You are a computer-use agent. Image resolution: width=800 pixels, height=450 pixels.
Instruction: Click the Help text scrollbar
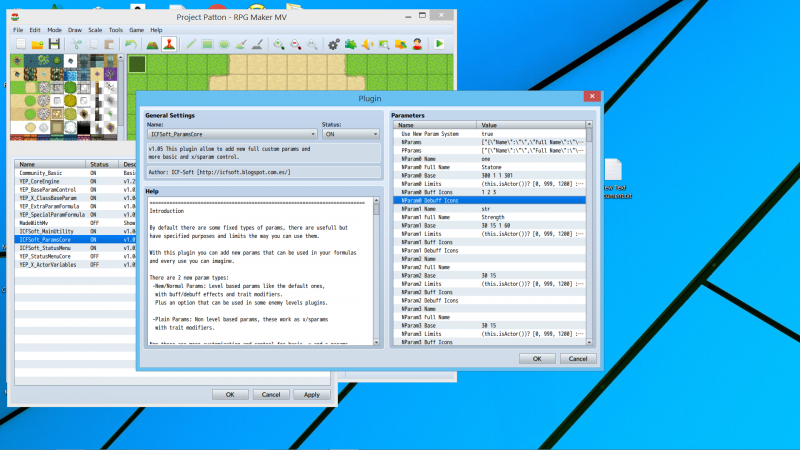(377, 271)
